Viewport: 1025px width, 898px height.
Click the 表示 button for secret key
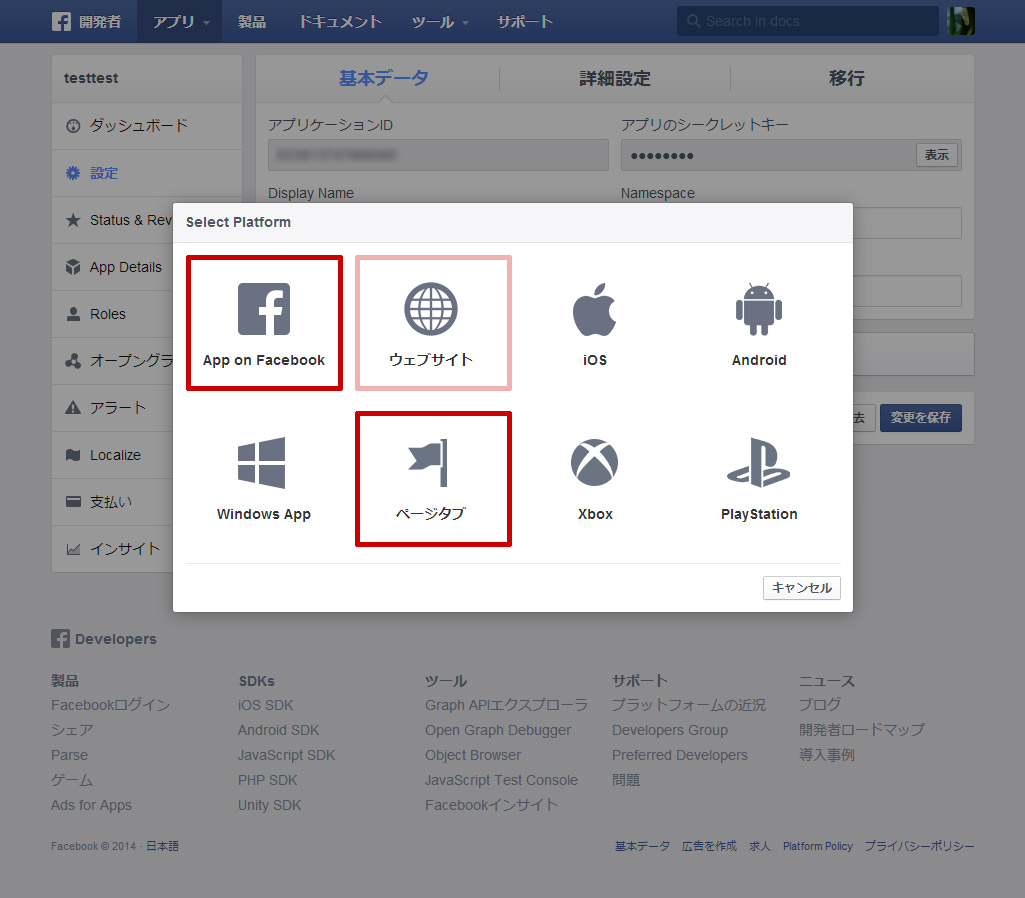click(x=937, y=155)
